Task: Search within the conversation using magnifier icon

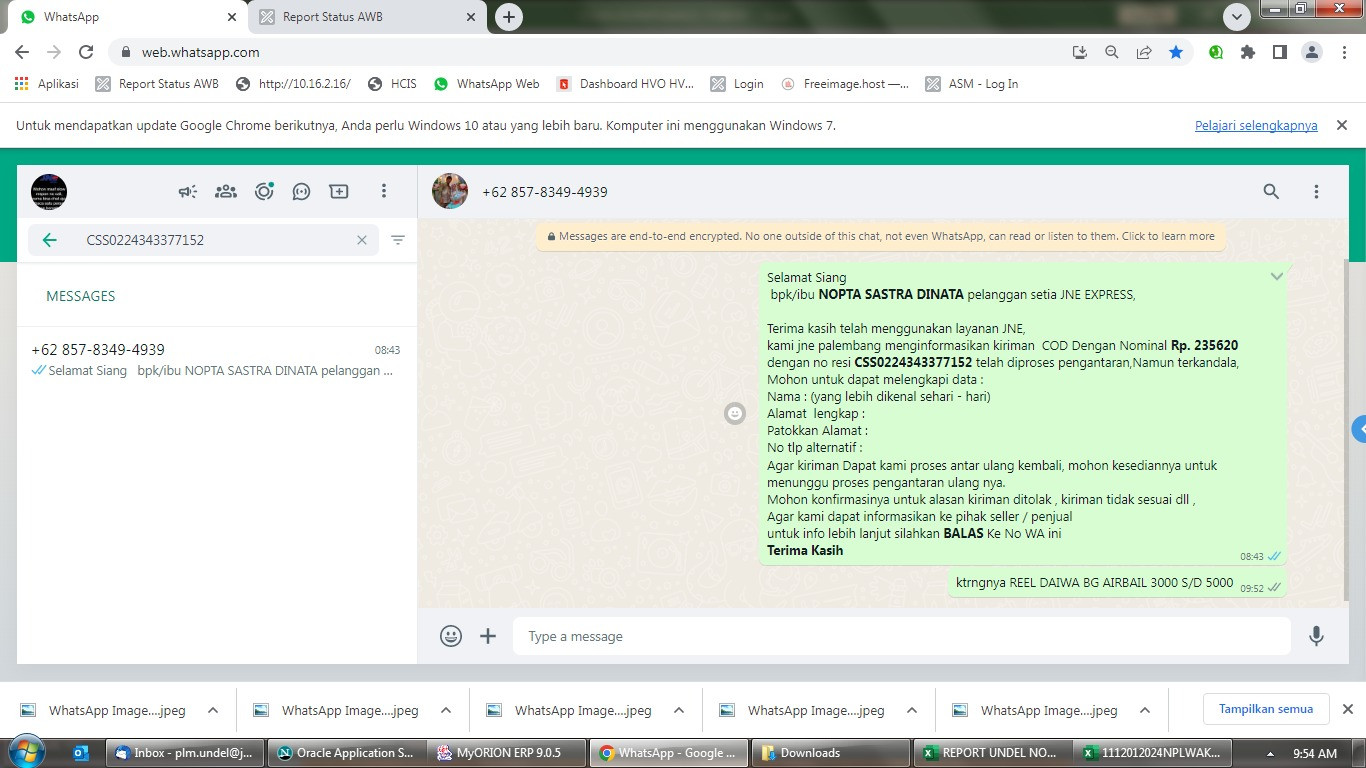Action: [x=1271, y=191]
